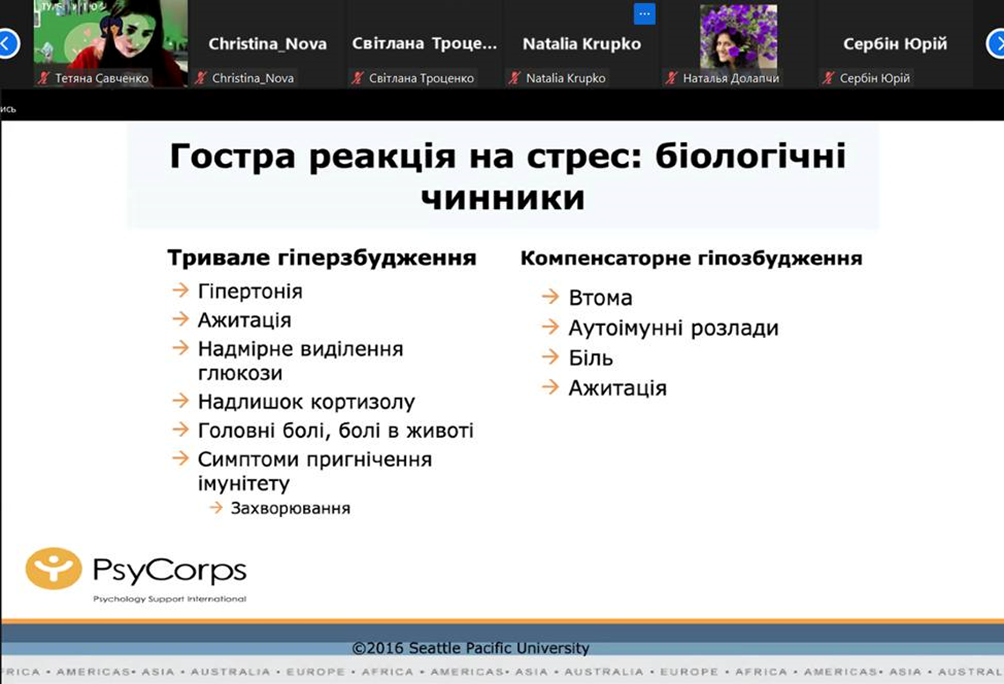This screenshot has width=1004, height=684.
Task: Click the ©2016 Seattle Pacific University footer text
Action: (x=470, y=648)
